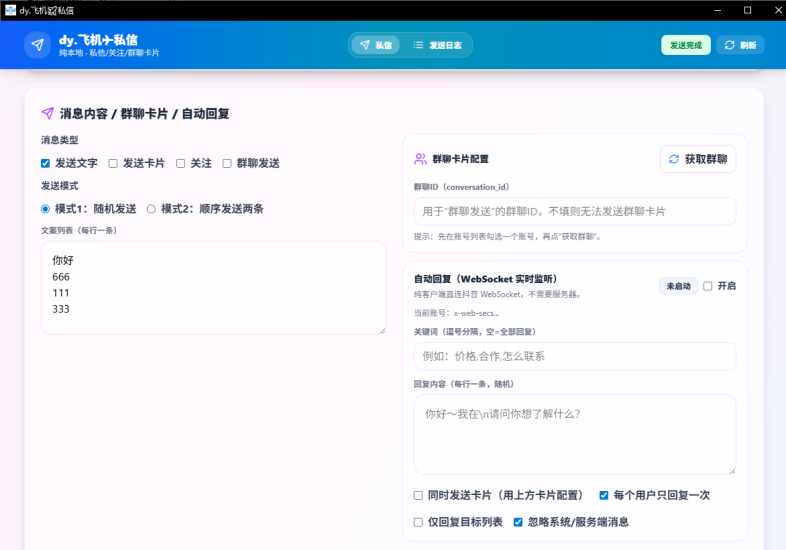Minimize the application window

(x=717, y=10)
